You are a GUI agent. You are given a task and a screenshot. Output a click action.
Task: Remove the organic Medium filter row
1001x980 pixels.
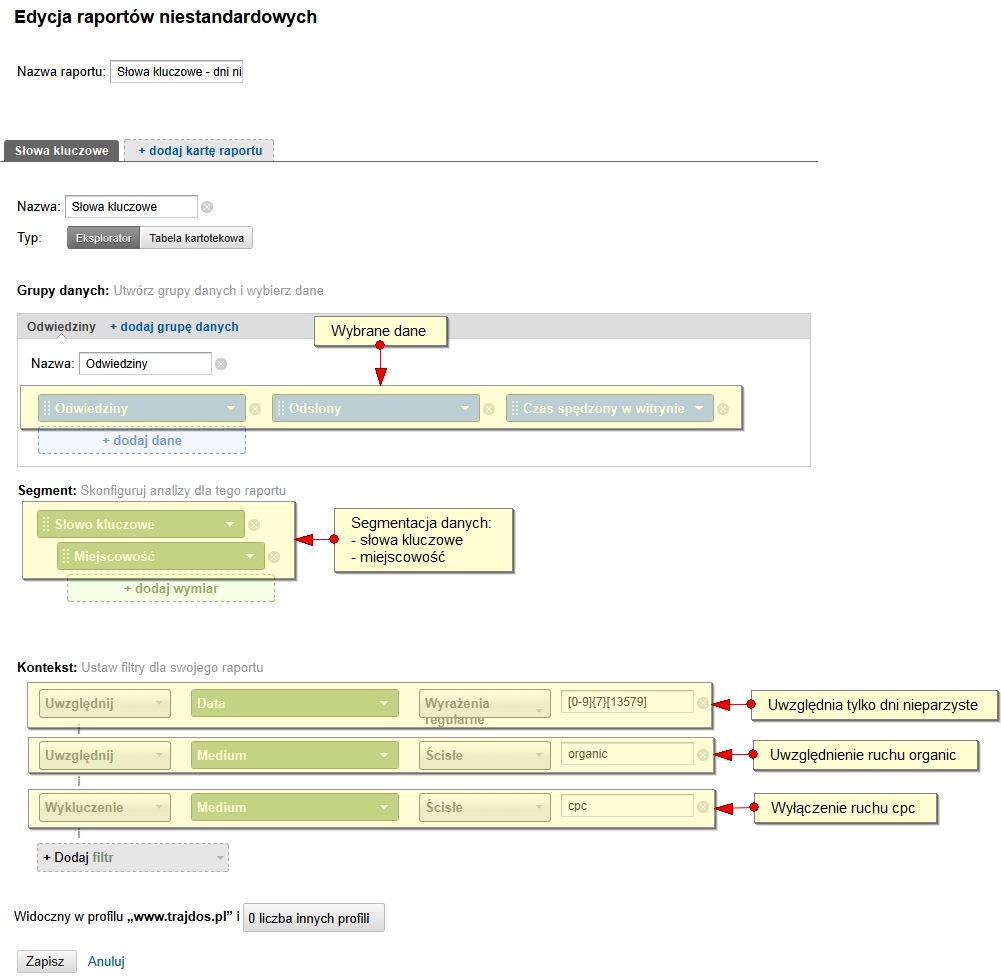703,755
